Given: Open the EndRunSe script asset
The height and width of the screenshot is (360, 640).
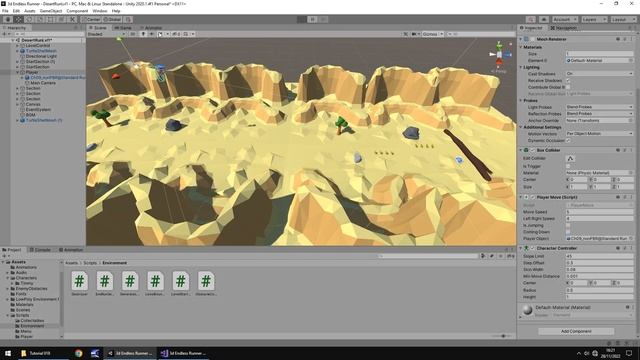Looking at the screenshot, I should tap(105, 283).
